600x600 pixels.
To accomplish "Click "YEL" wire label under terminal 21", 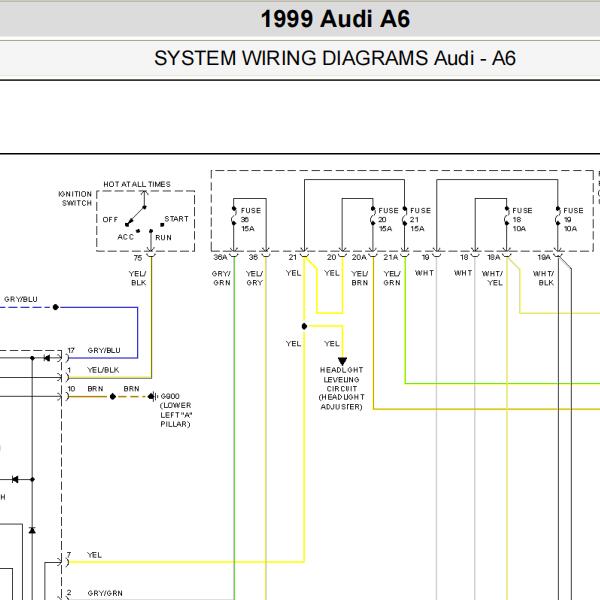I will [293, 273].
